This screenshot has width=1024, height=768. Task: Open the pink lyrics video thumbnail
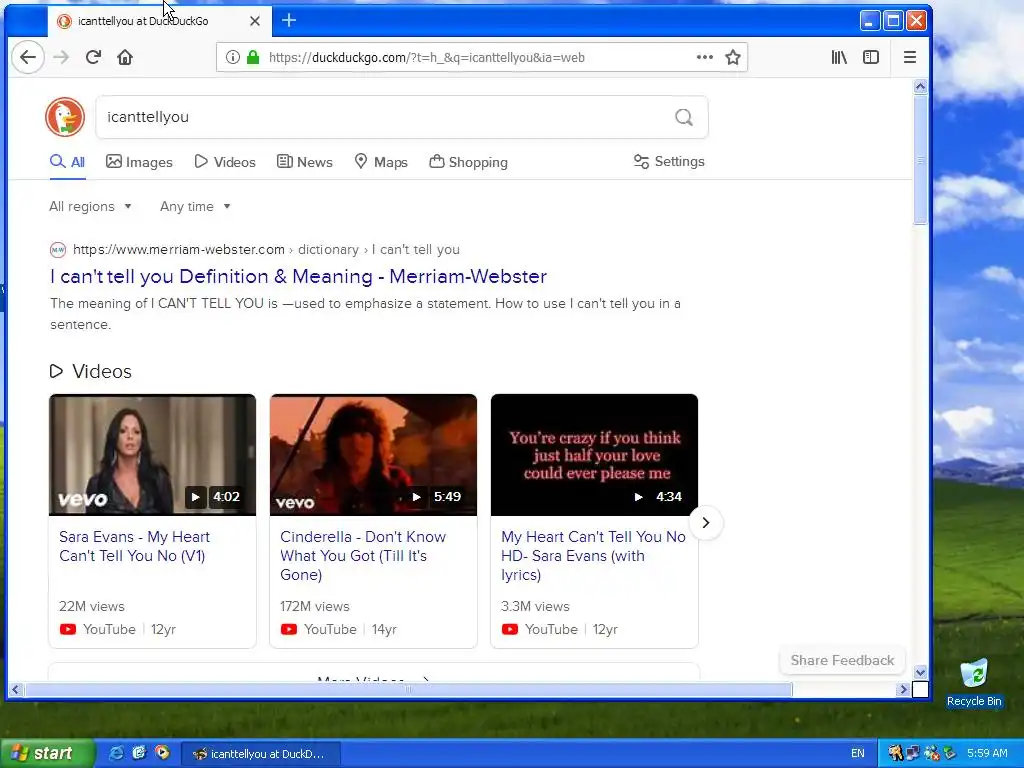594,455
